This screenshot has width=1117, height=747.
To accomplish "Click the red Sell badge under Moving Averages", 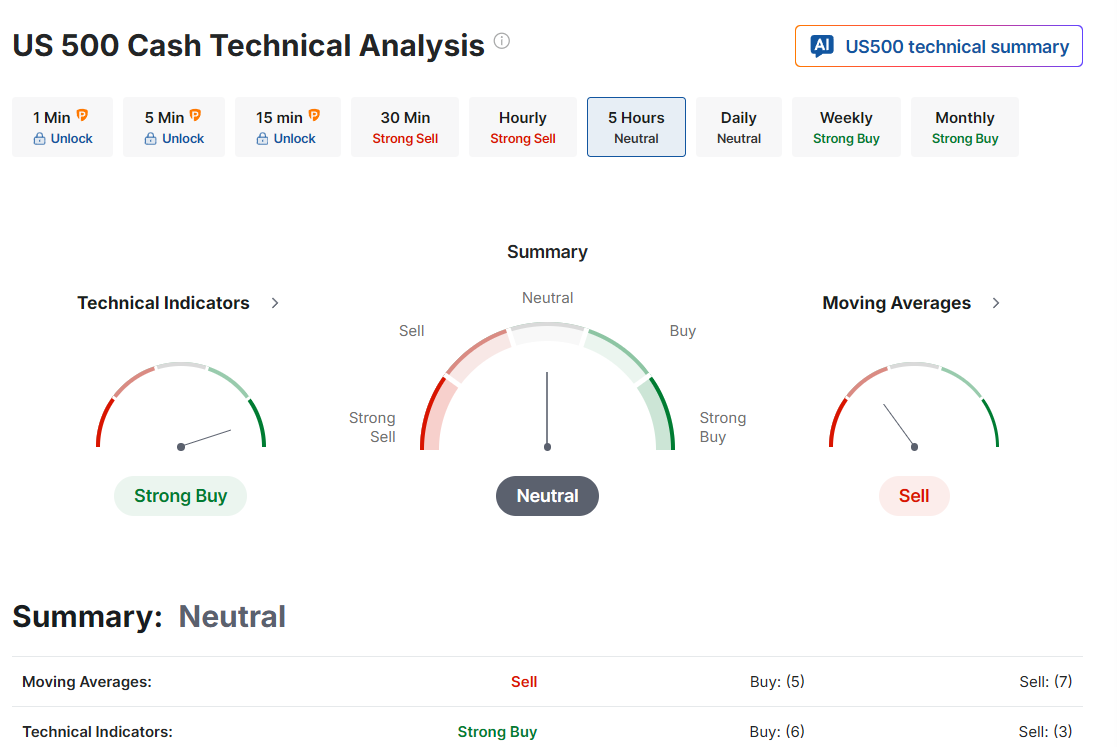I will coord(914,496).
